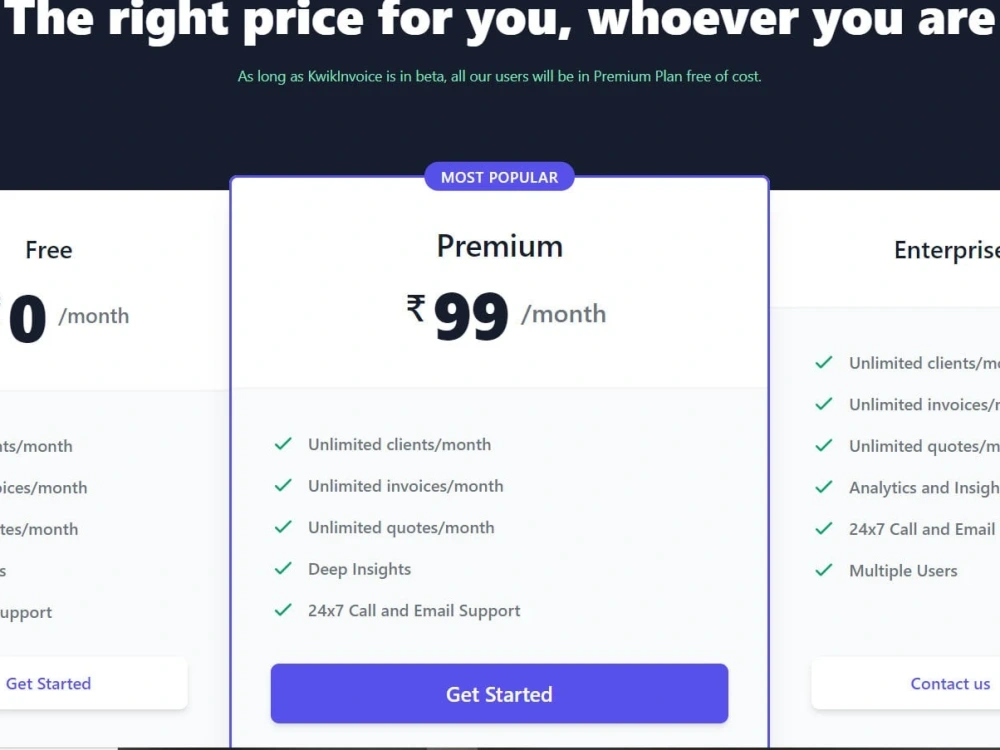Click checkmark beside Multiple Users in Enterprise
Viewport: 1000px width, 750px height.
tap(824, 570)
